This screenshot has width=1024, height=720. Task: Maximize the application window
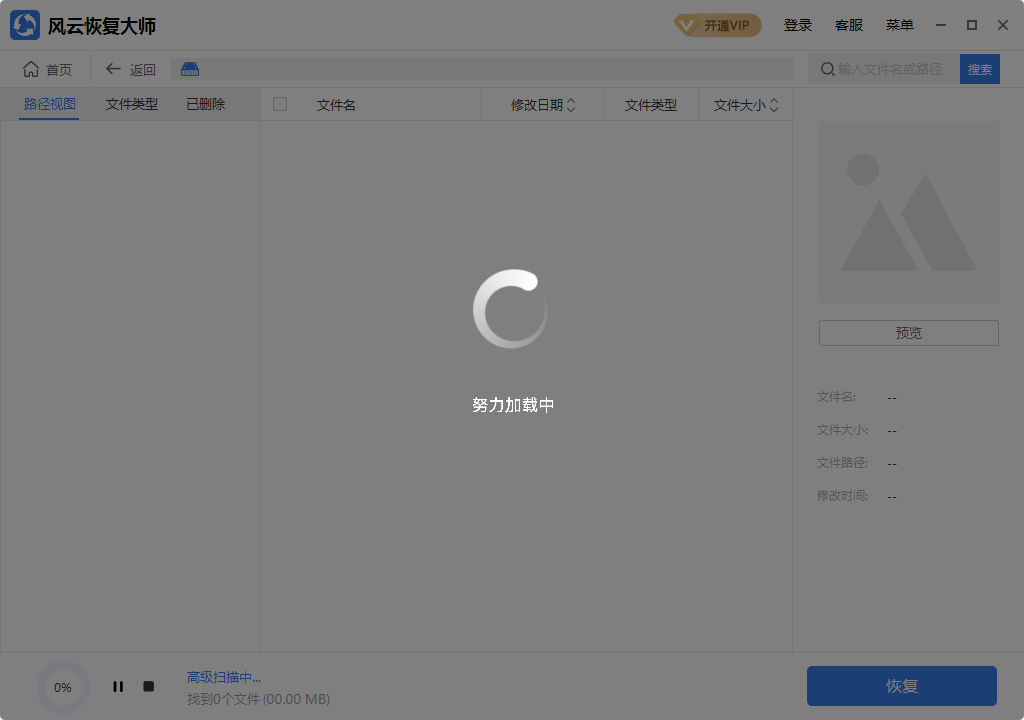click(972, 25)
